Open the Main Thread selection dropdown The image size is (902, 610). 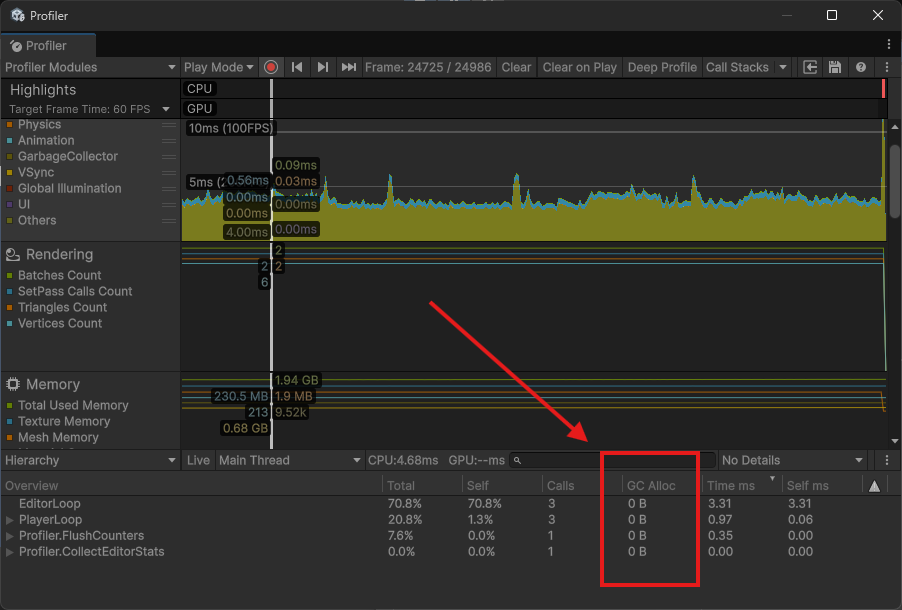289,460
